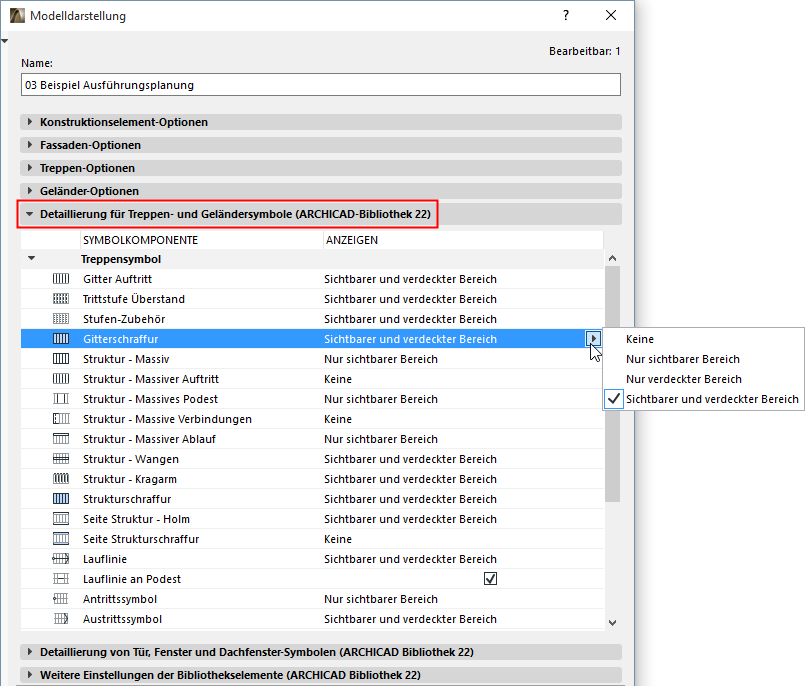Select the Struktur - Kragarm row label
The height and width of the screenshot is (686, 805).
(x=130, y=479)
